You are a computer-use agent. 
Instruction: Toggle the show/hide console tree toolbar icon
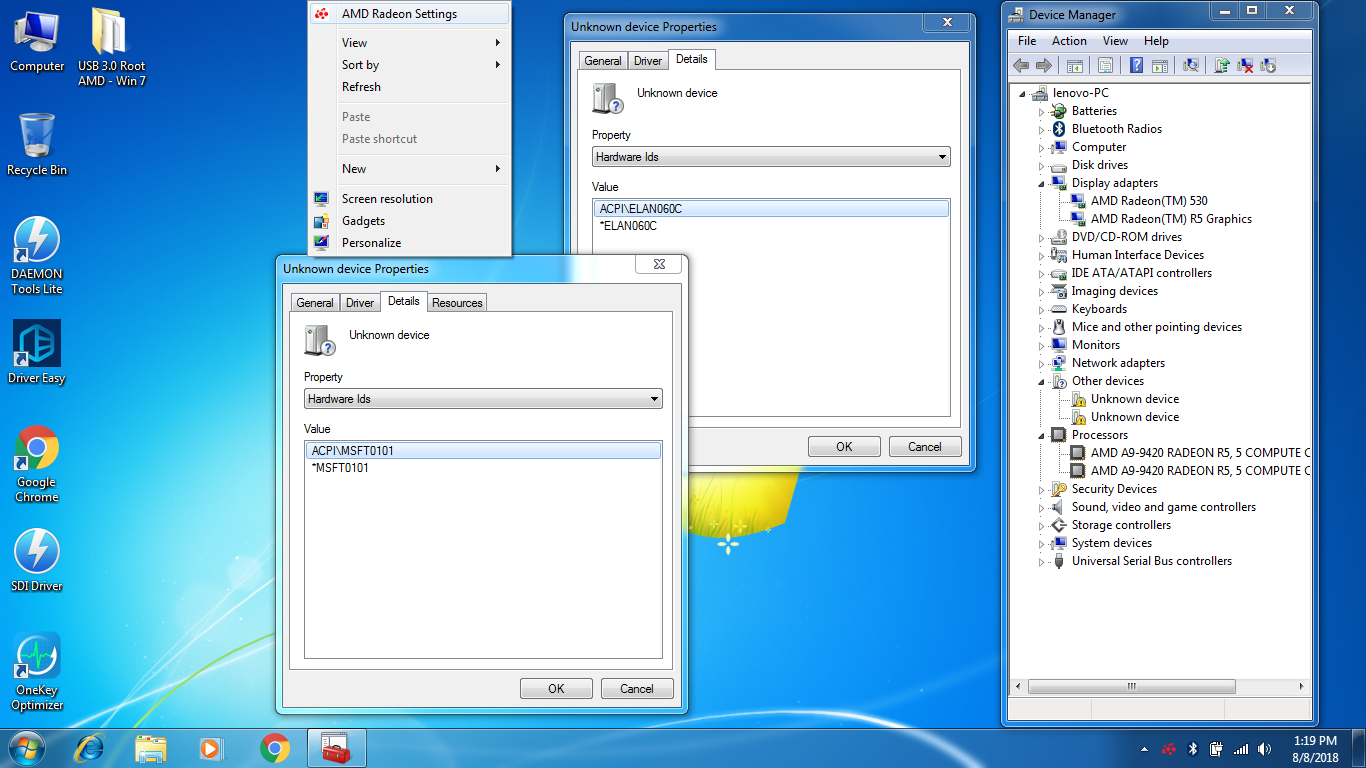(1075, 65)
